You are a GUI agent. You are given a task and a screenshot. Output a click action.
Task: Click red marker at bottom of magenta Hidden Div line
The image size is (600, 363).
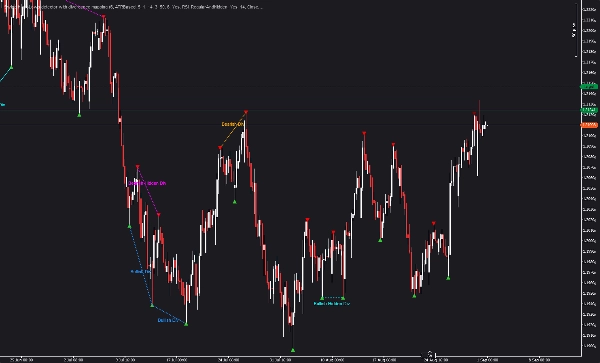(x=158, y=215)
